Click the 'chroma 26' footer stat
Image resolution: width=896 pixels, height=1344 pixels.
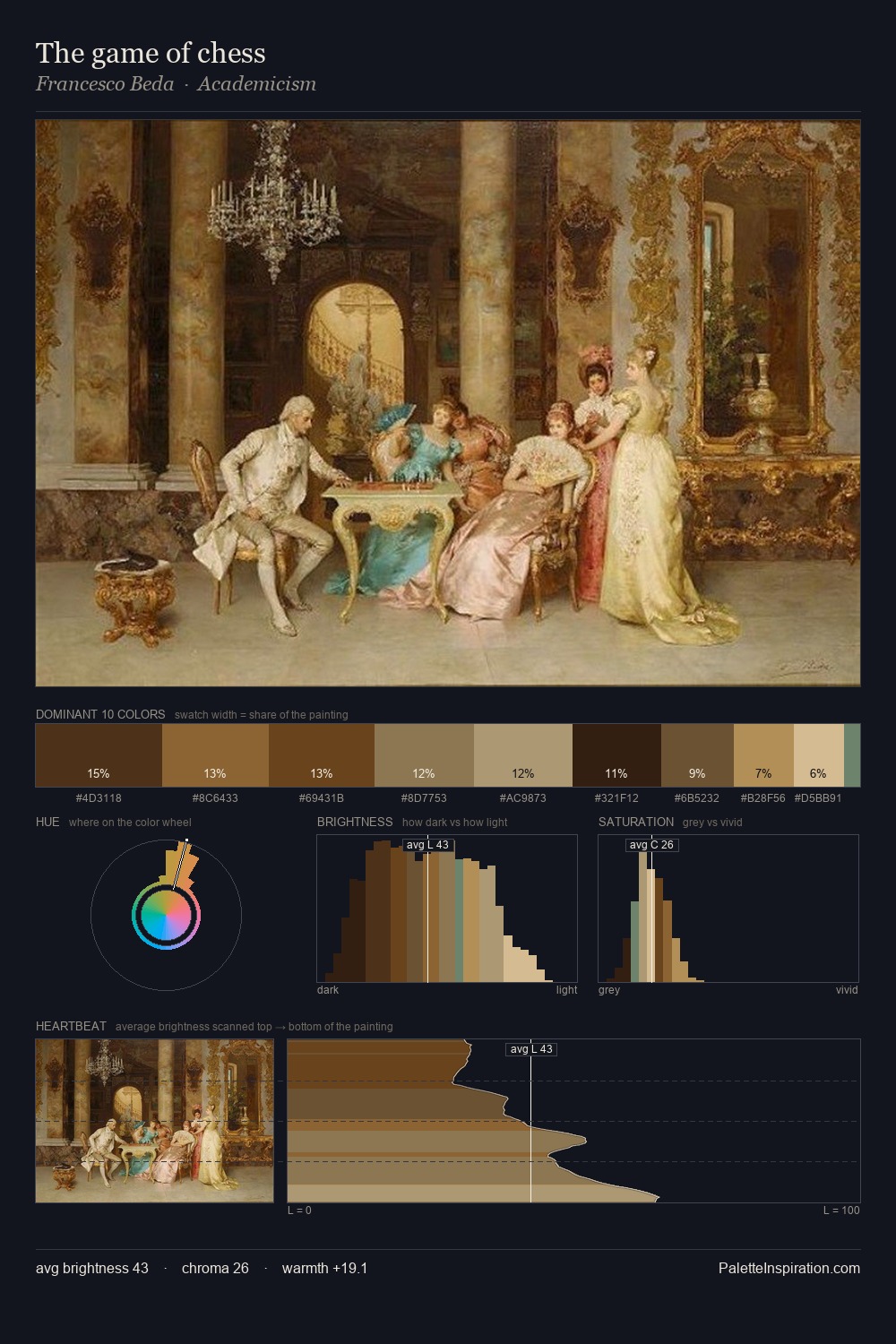tap(215, 1268)
